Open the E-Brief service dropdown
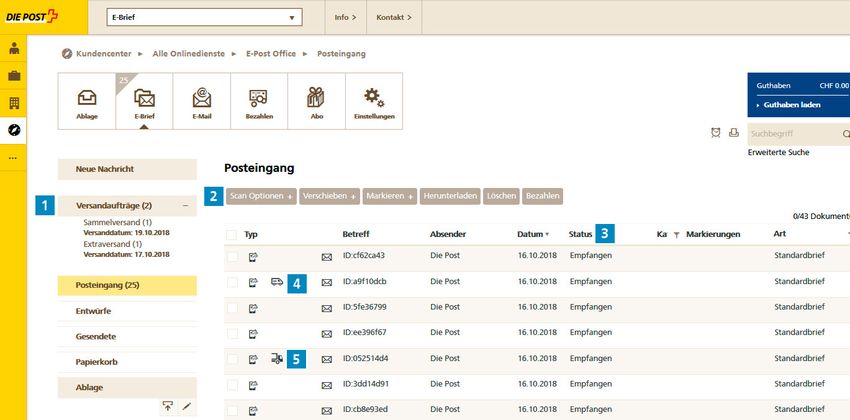The image size is (850, 420). click(x=203, y=17)
